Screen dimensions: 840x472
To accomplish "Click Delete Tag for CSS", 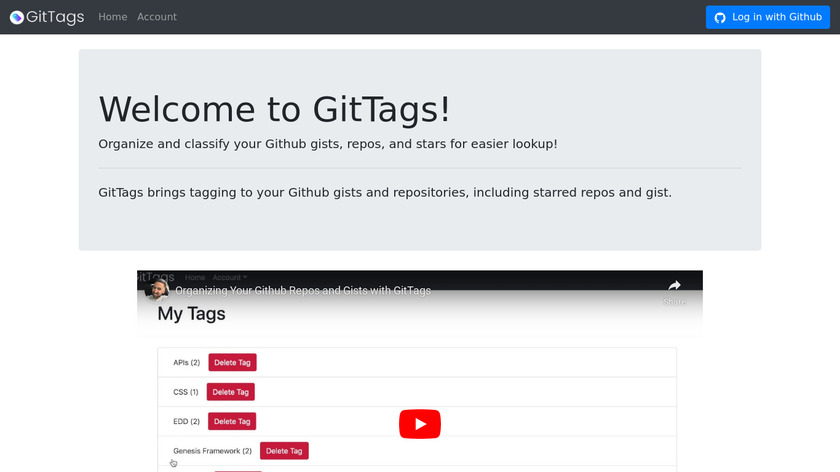I will coord(231,392).
